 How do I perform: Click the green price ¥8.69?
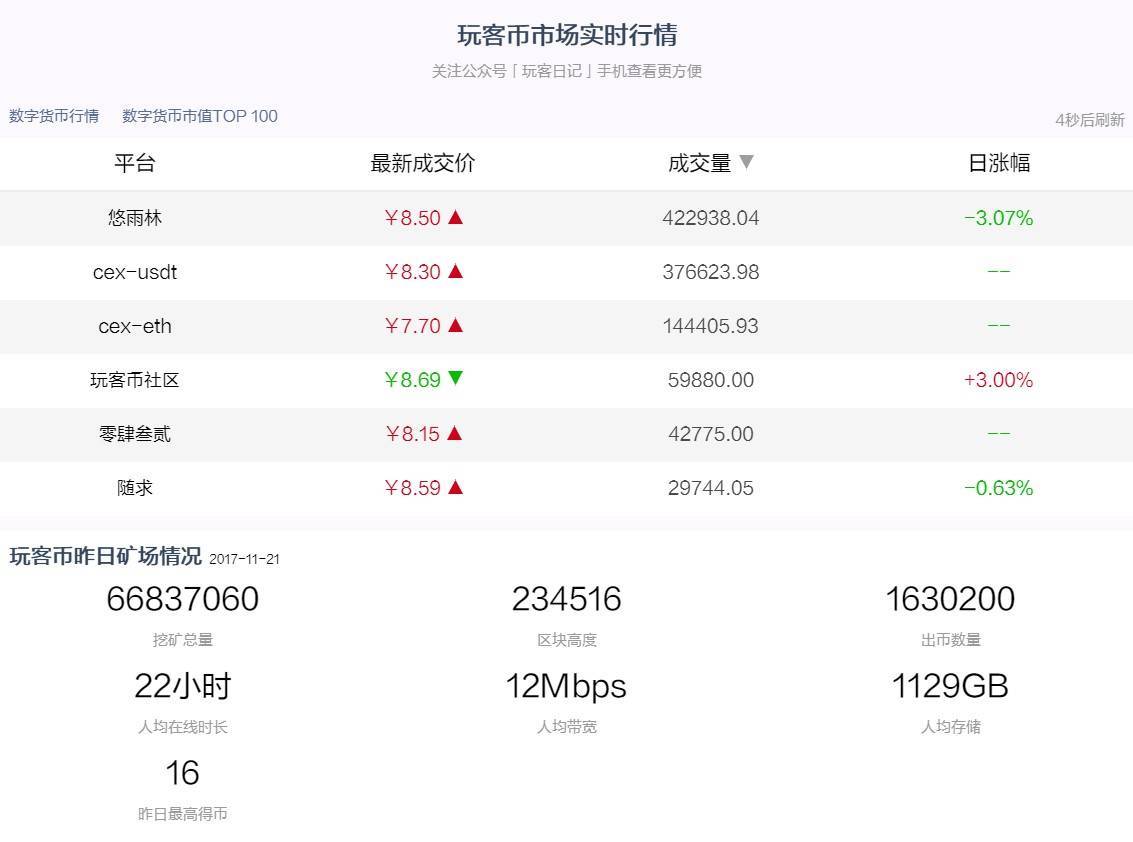pyautogui.click(x=413, y=380)
